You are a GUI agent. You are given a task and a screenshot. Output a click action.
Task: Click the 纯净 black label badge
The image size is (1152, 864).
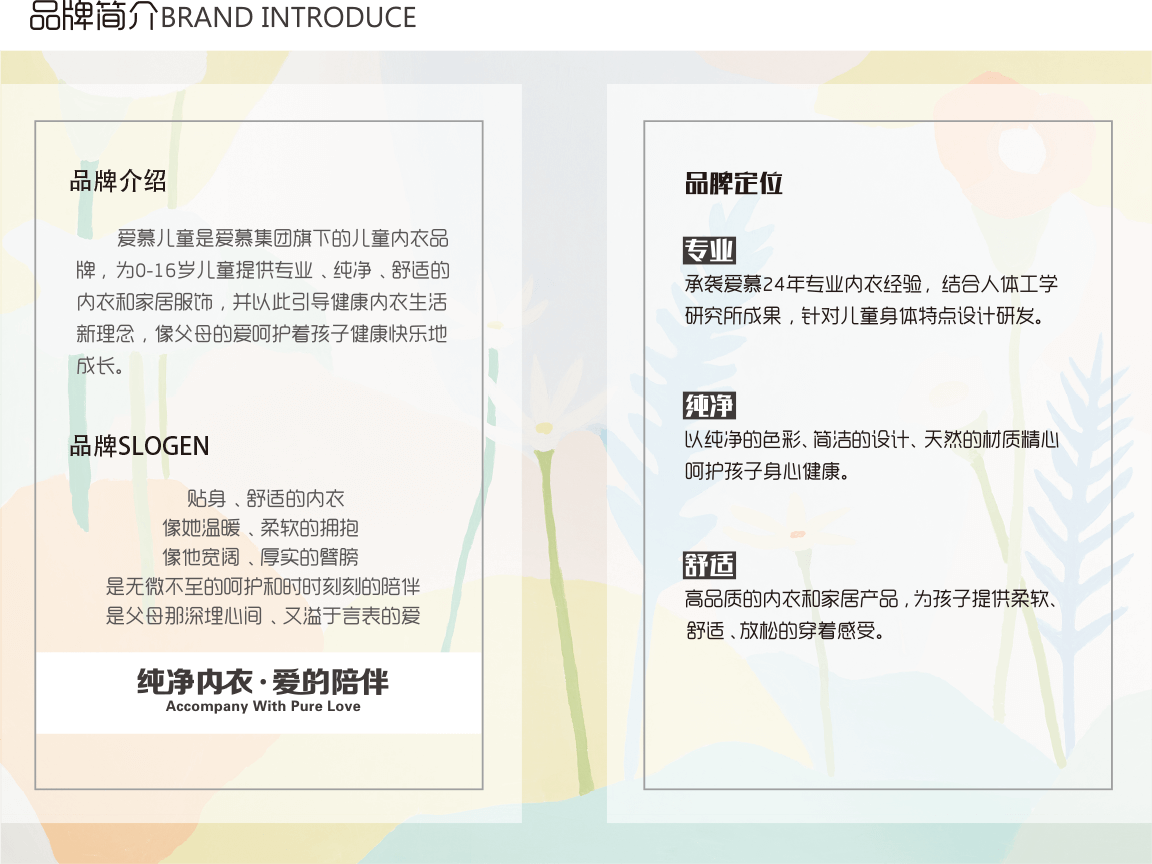[709, 405]
